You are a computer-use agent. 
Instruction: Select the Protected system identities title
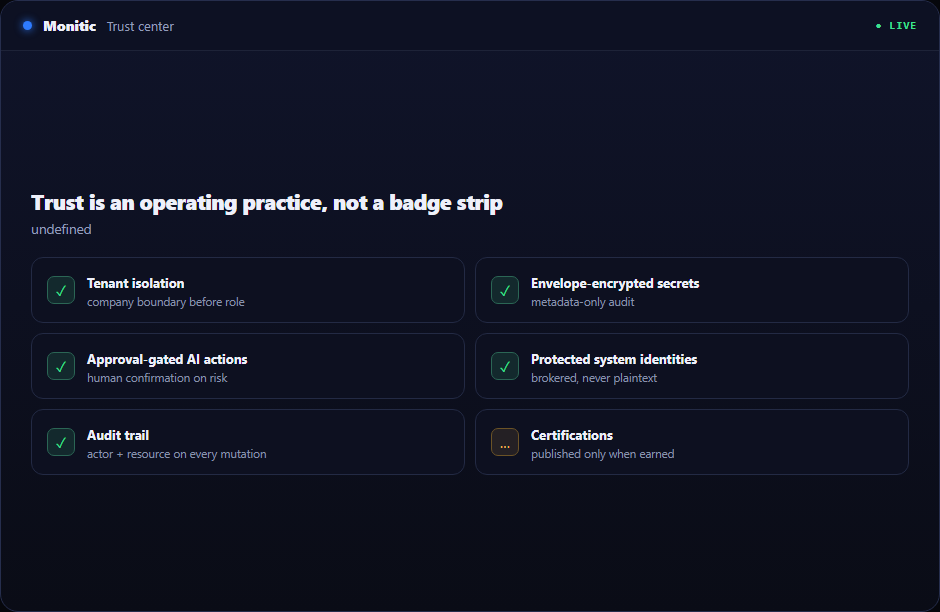(614, 359)
